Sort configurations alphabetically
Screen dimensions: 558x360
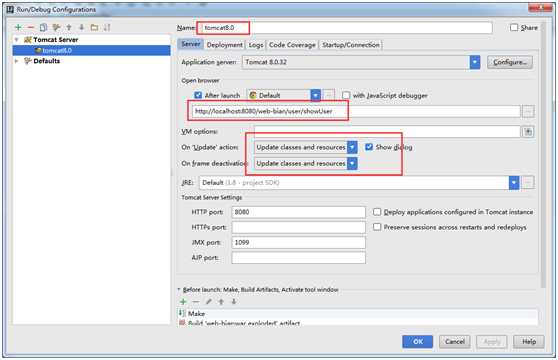[107, 27]
